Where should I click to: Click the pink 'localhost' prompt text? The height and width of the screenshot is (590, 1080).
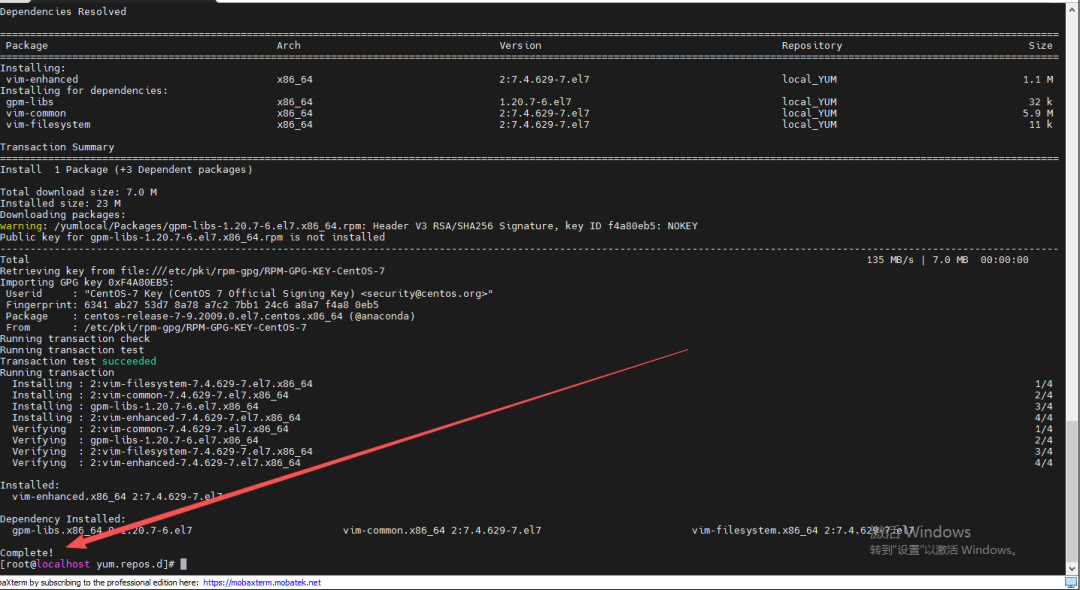click(63, 564)
